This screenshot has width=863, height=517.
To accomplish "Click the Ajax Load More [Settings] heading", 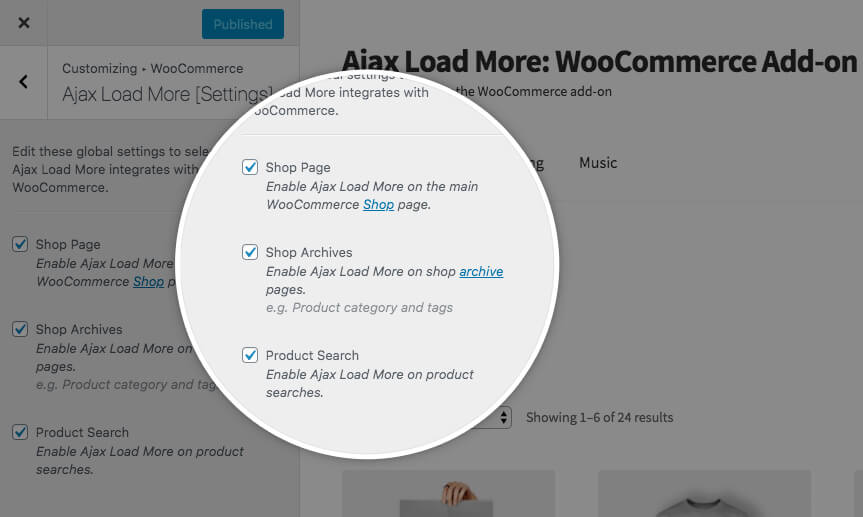I will [167, 94].
